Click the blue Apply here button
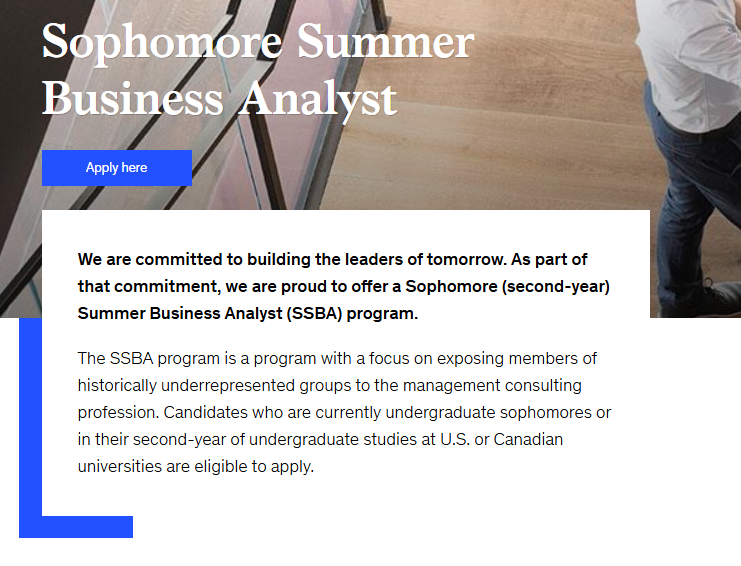741x566 pixels. [x=117, y=168]
